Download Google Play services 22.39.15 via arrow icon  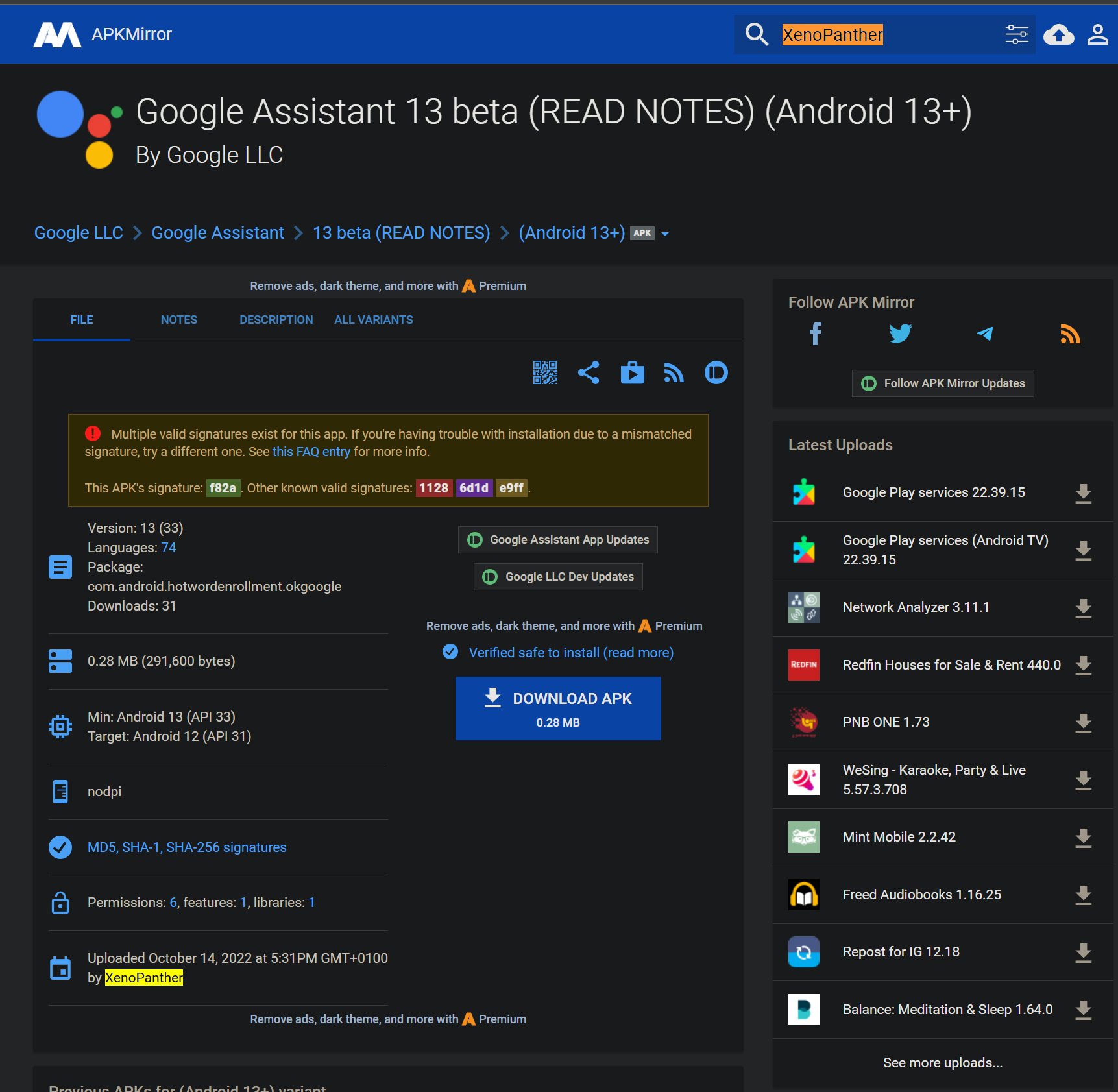1083,493
